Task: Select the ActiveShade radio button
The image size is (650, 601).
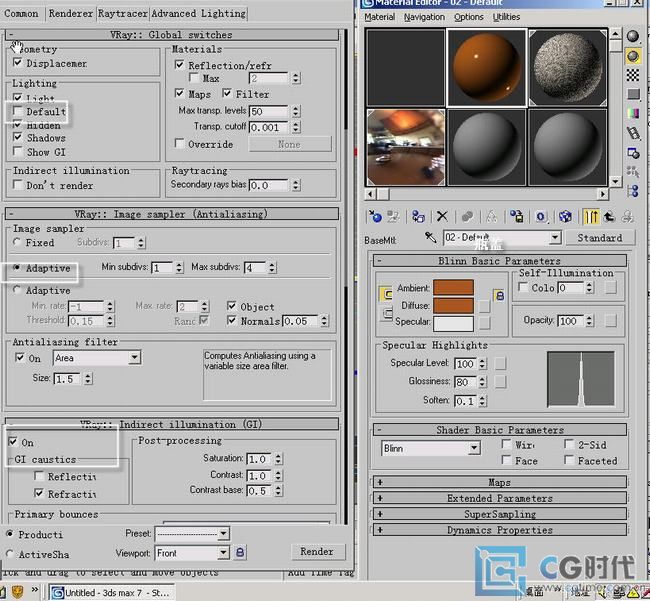Action: (10, 554)
